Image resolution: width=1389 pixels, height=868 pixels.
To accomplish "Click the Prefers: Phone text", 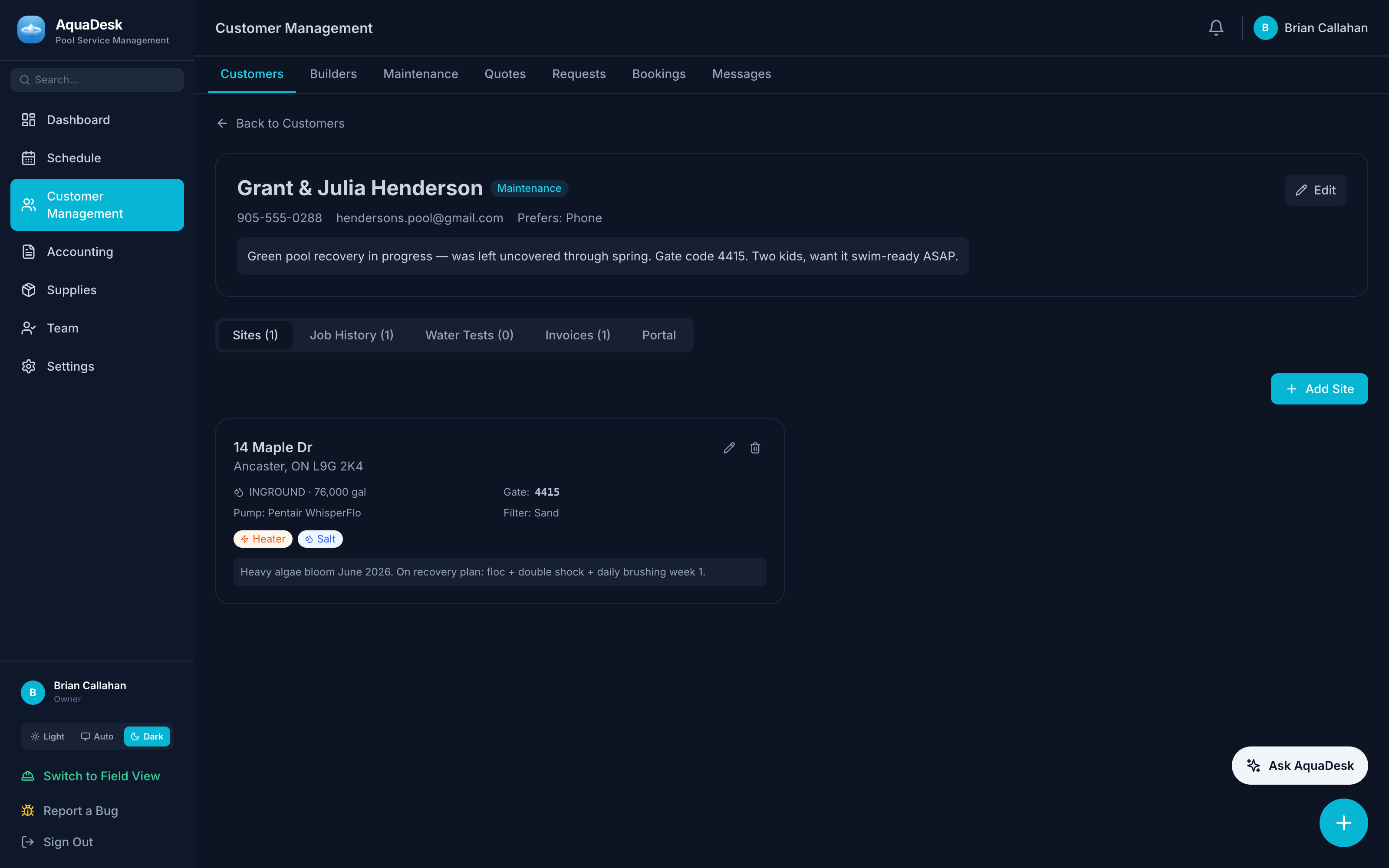I will click(560, 218).
